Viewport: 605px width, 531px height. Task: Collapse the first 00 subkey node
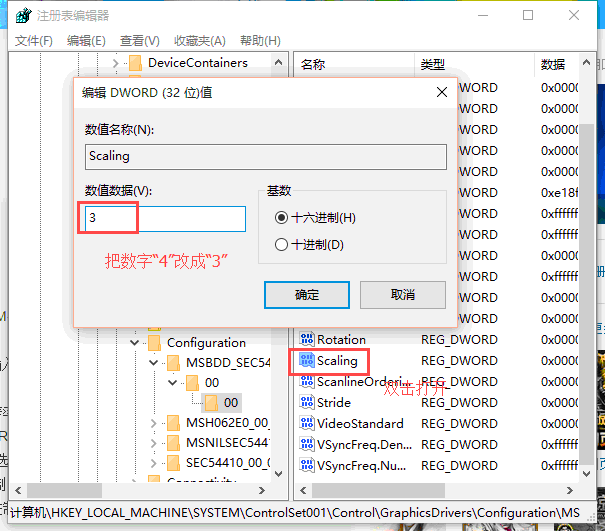(x=172, y=383)
